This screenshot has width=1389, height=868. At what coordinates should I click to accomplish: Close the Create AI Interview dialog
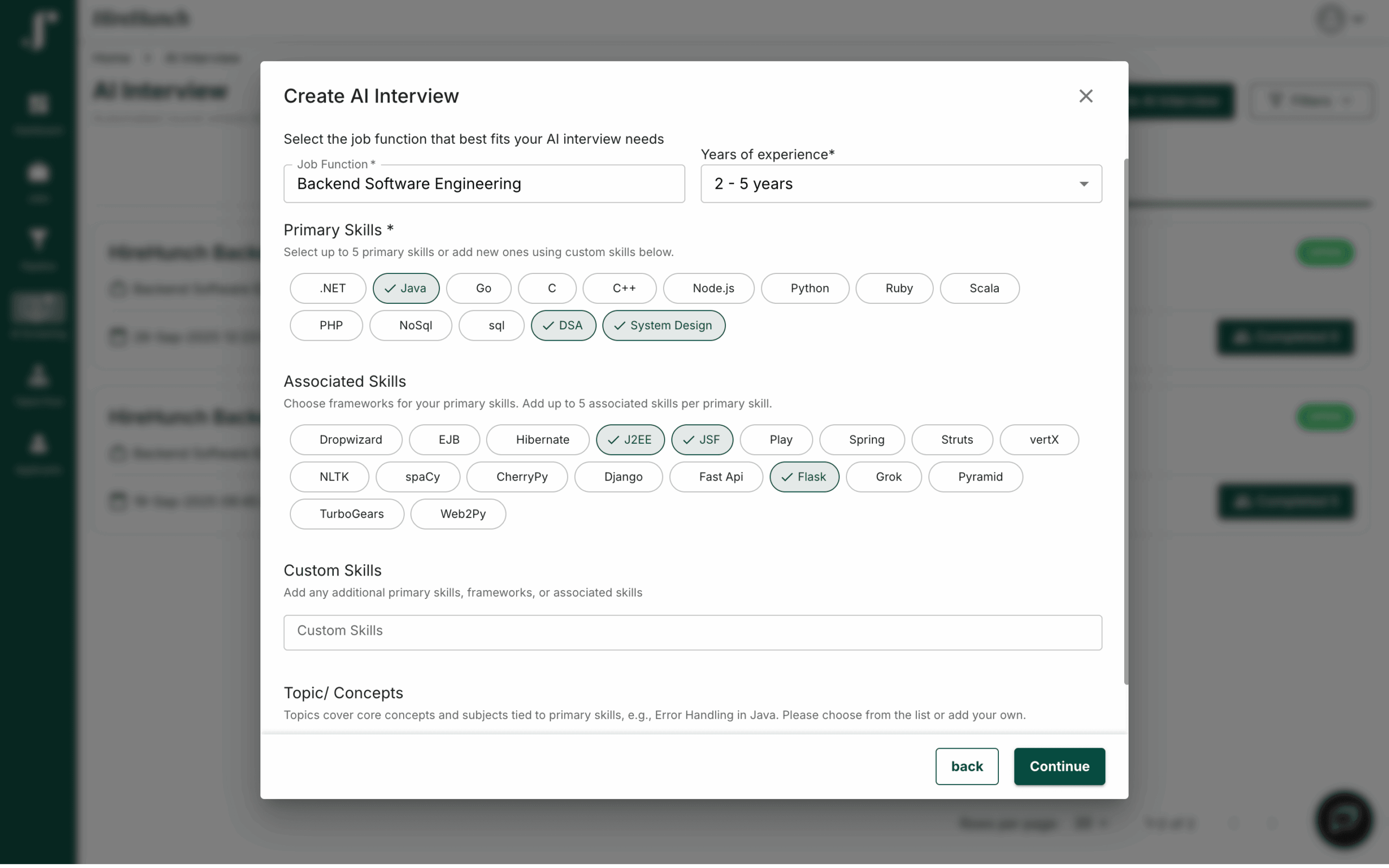click(1085, 96)
